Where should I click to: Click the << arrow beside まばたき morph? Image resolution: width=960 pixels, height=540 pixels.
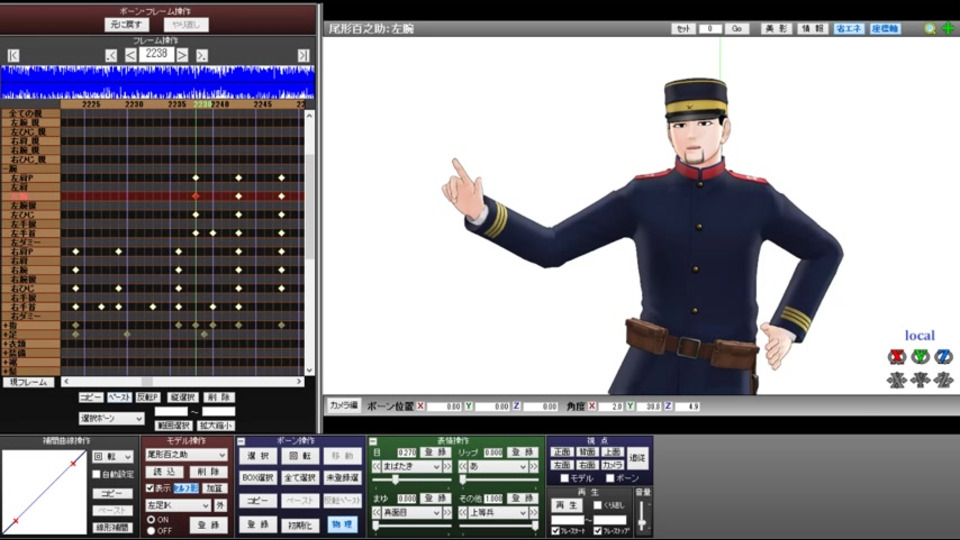tap(377, 467)
